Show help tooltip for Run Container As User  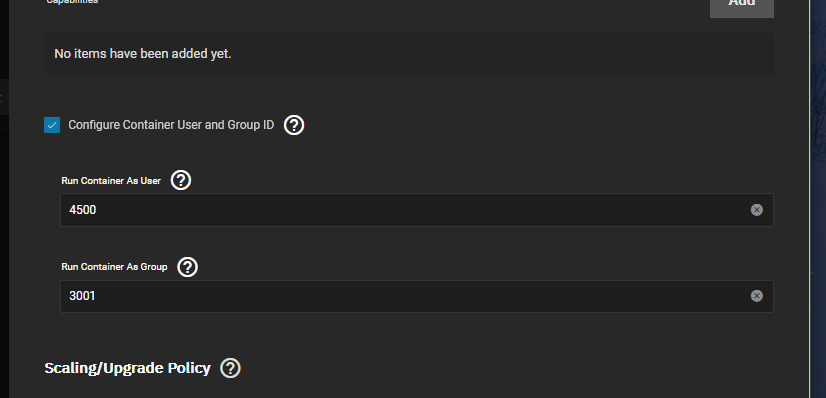181,181
